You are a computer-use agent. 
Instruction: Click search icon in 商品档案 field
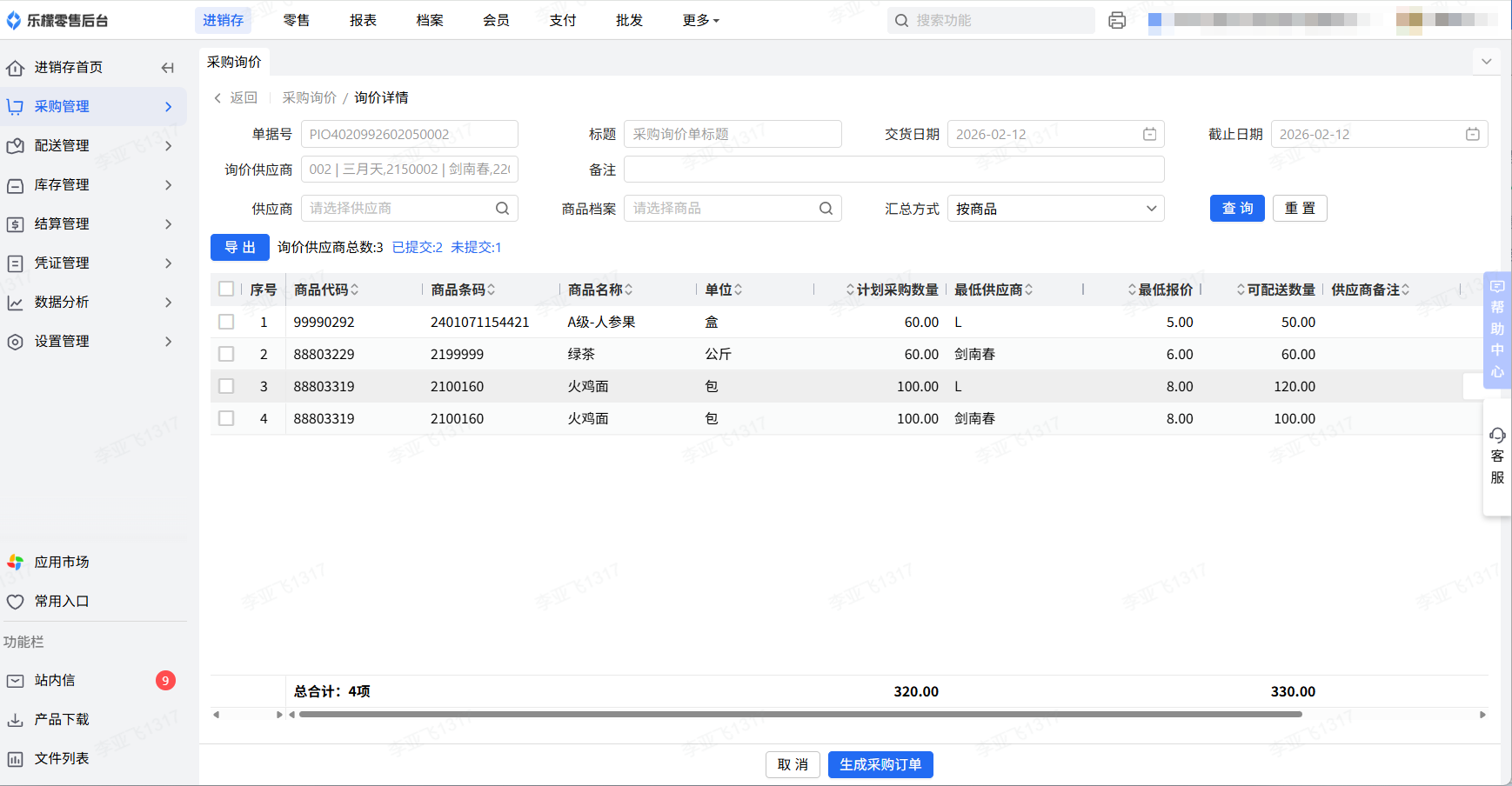826,209
